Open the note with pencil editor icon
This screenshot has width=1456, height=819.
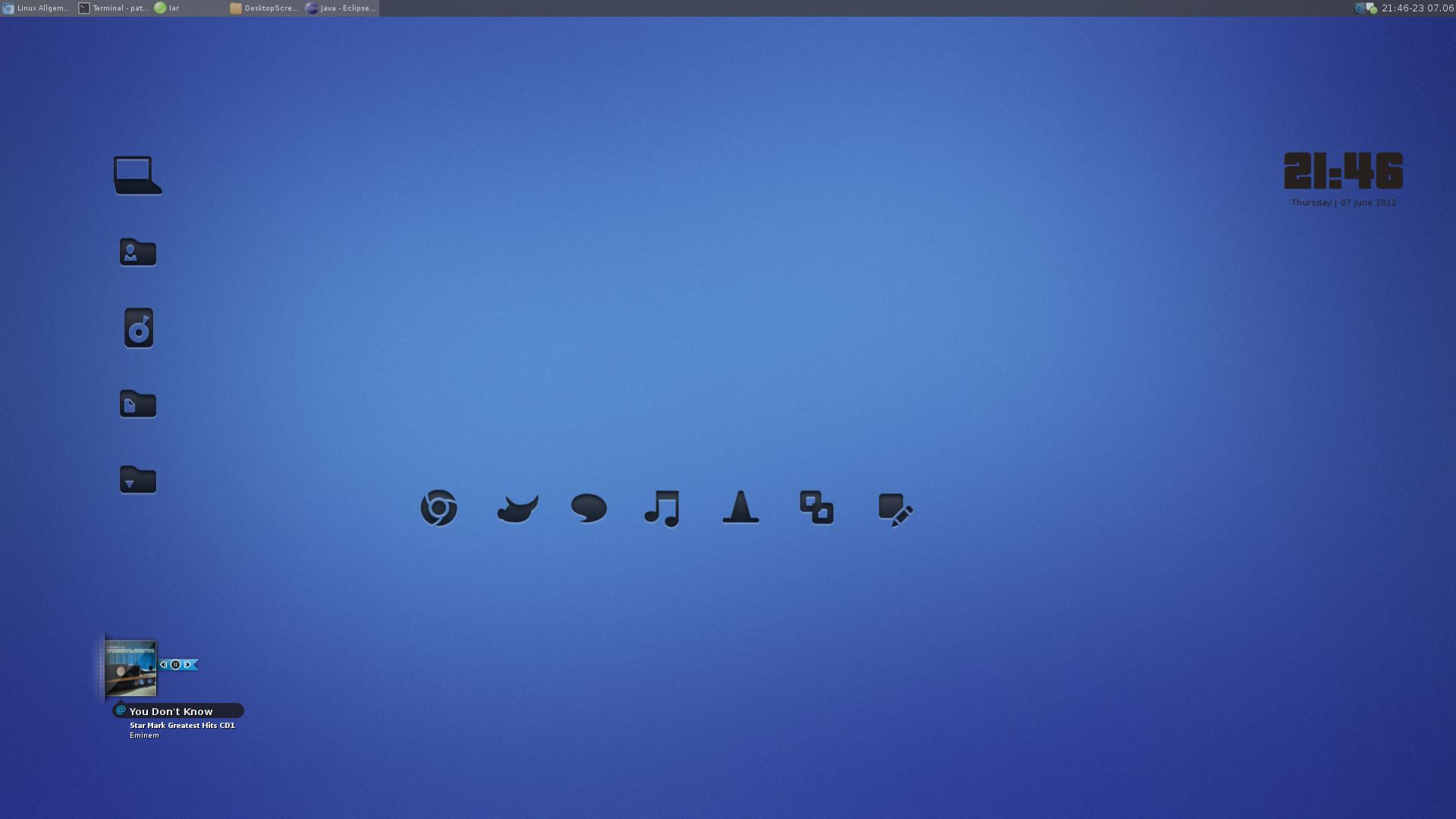coord(895,509)
